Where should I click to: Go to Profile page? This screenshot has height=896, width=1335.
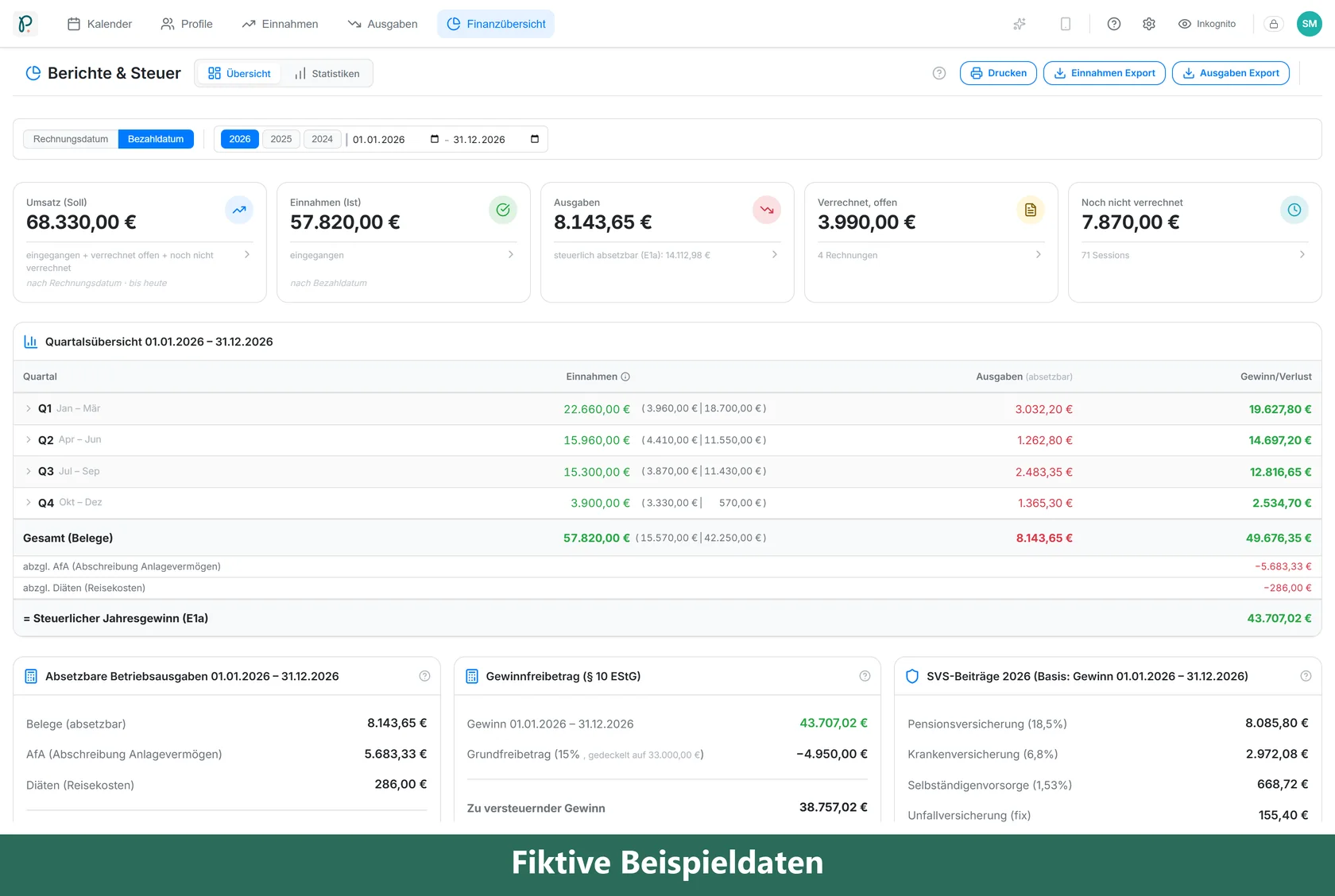pyautogui.click(x=187, y=24)
